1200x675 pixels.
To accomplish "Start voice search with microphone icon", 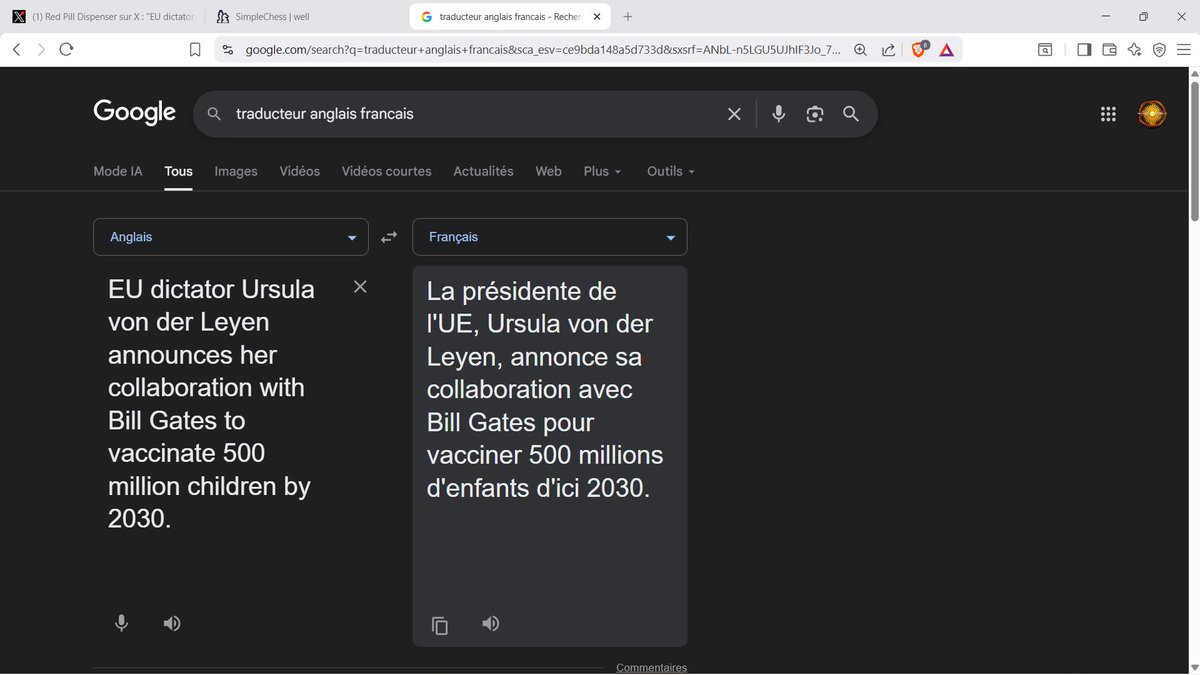I will (779, 114).
